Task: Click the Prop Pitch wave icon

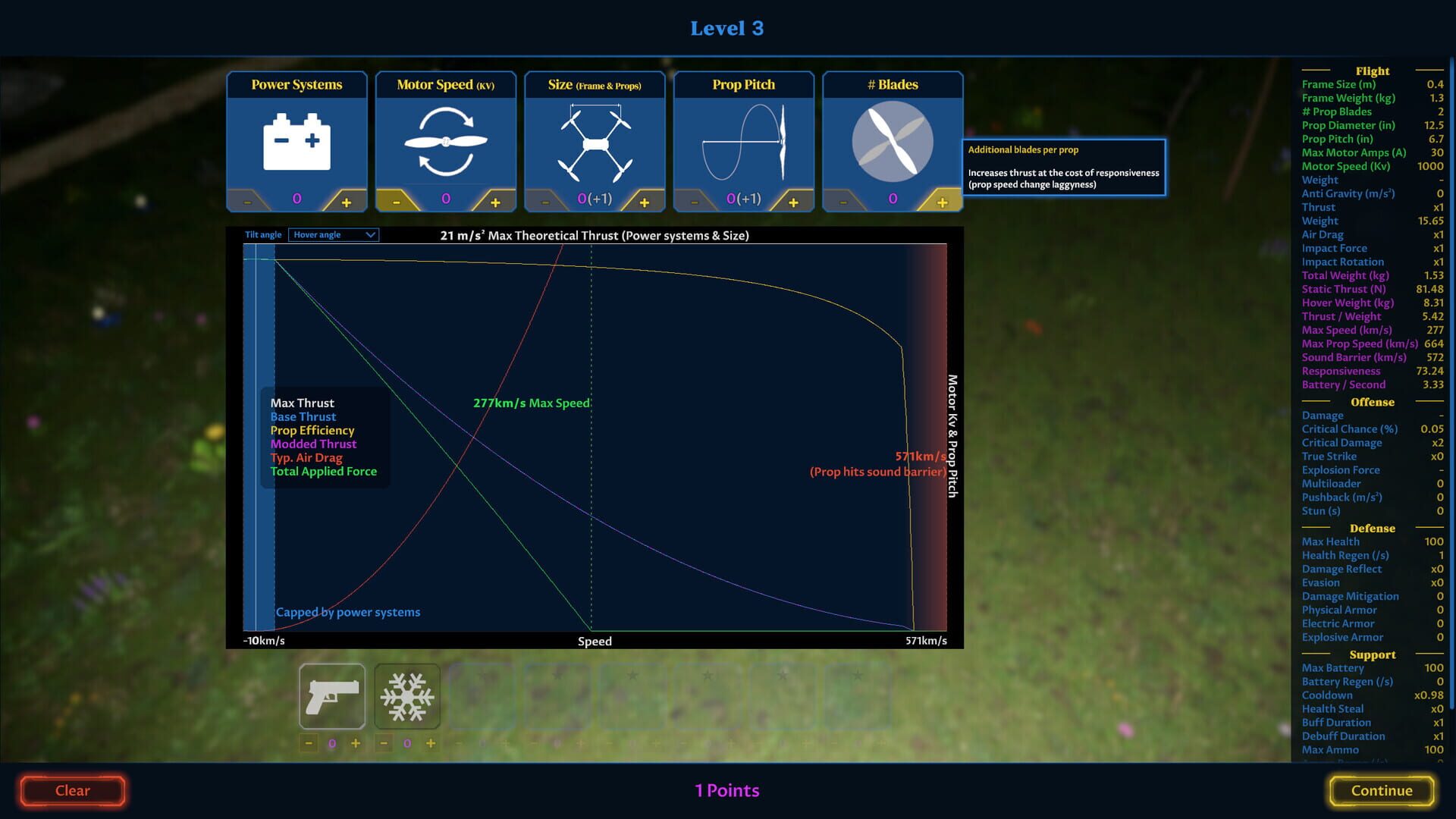Action: 743,142
